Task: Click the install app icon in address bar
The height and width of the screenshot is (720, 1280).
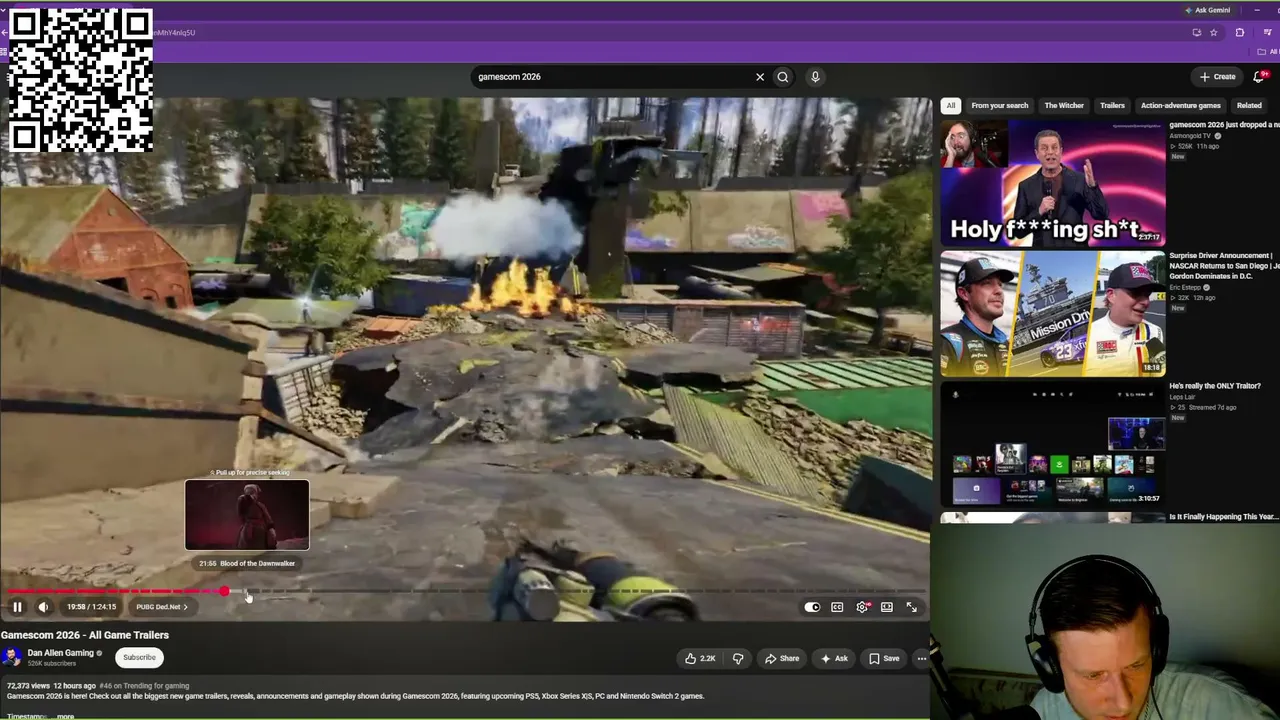Action: click(1197, 32)
